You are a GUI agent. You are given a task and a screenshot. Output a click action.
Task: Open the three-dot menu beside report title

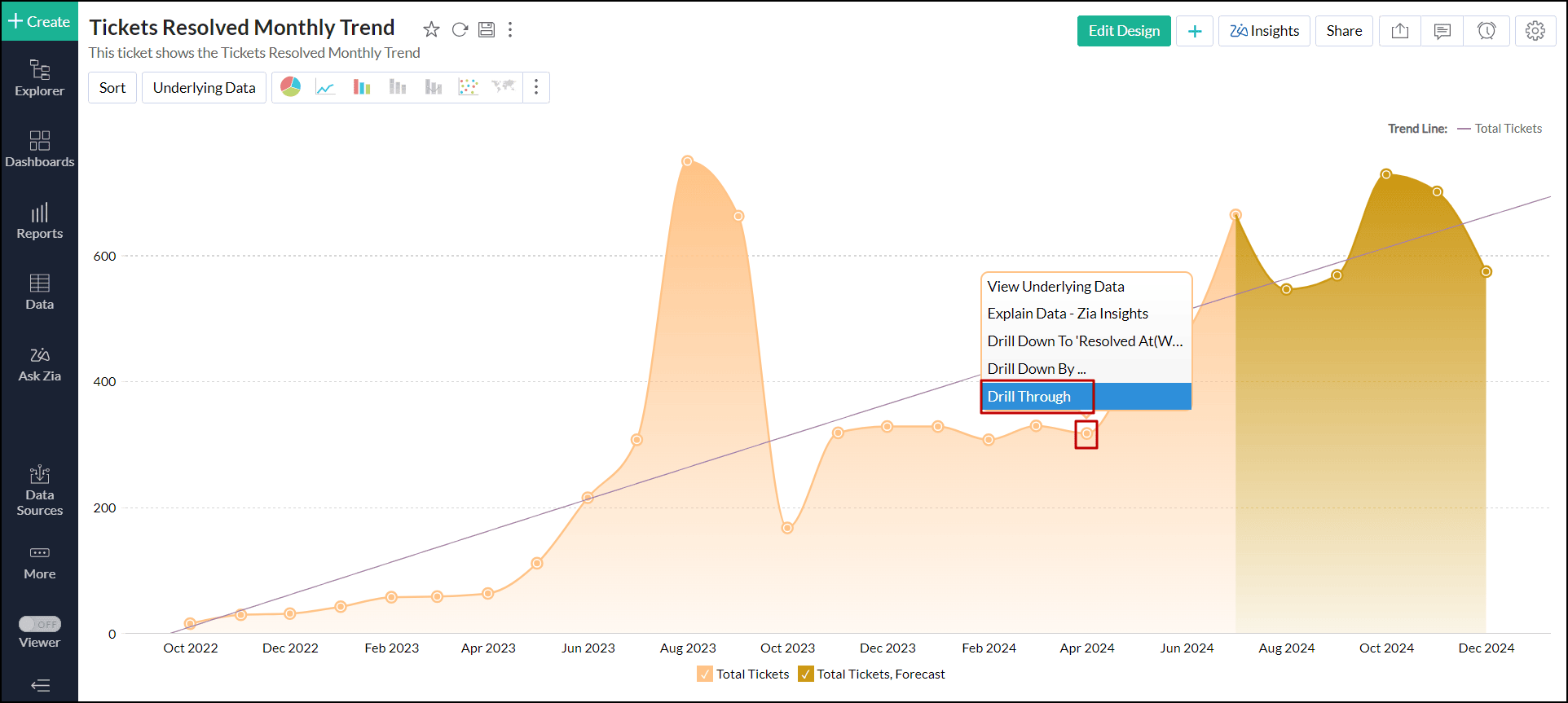510,30
